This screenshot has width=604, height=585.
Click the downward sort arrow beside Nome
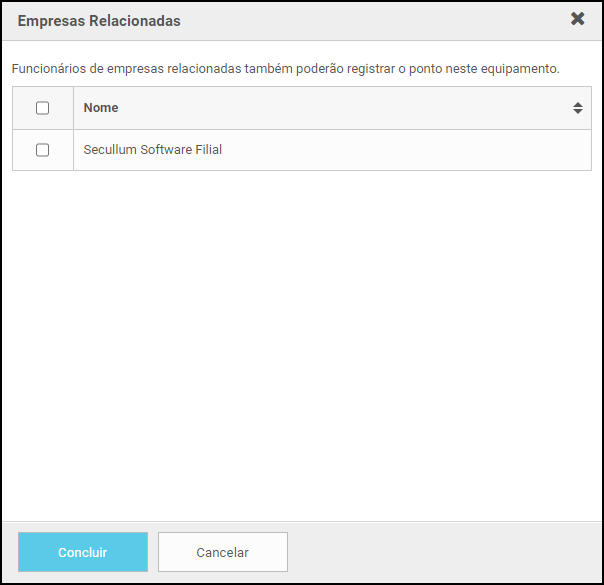coord(578,112)
